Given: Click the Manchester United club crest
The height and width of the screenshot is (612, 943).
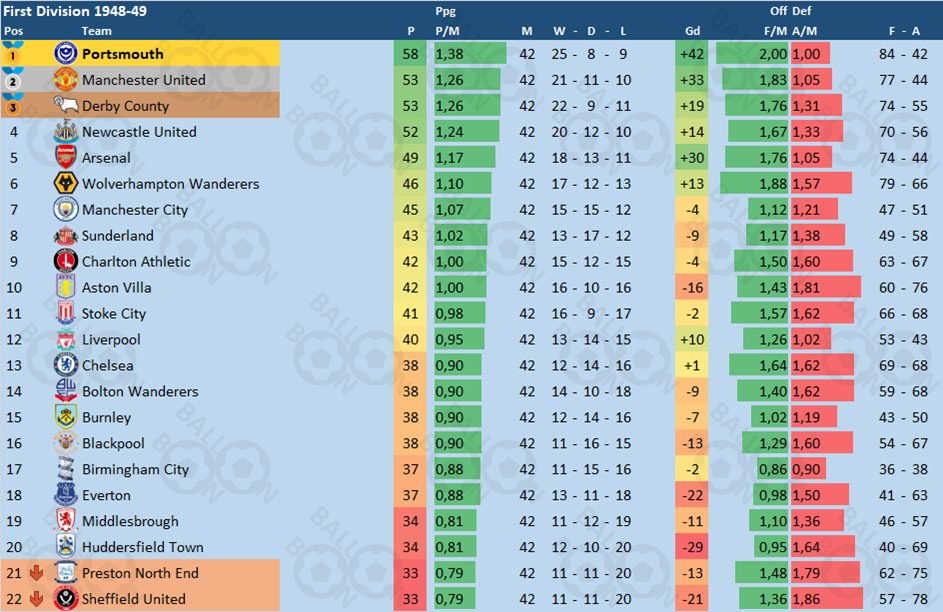Looking at the screenshot, I should [66, 79].
